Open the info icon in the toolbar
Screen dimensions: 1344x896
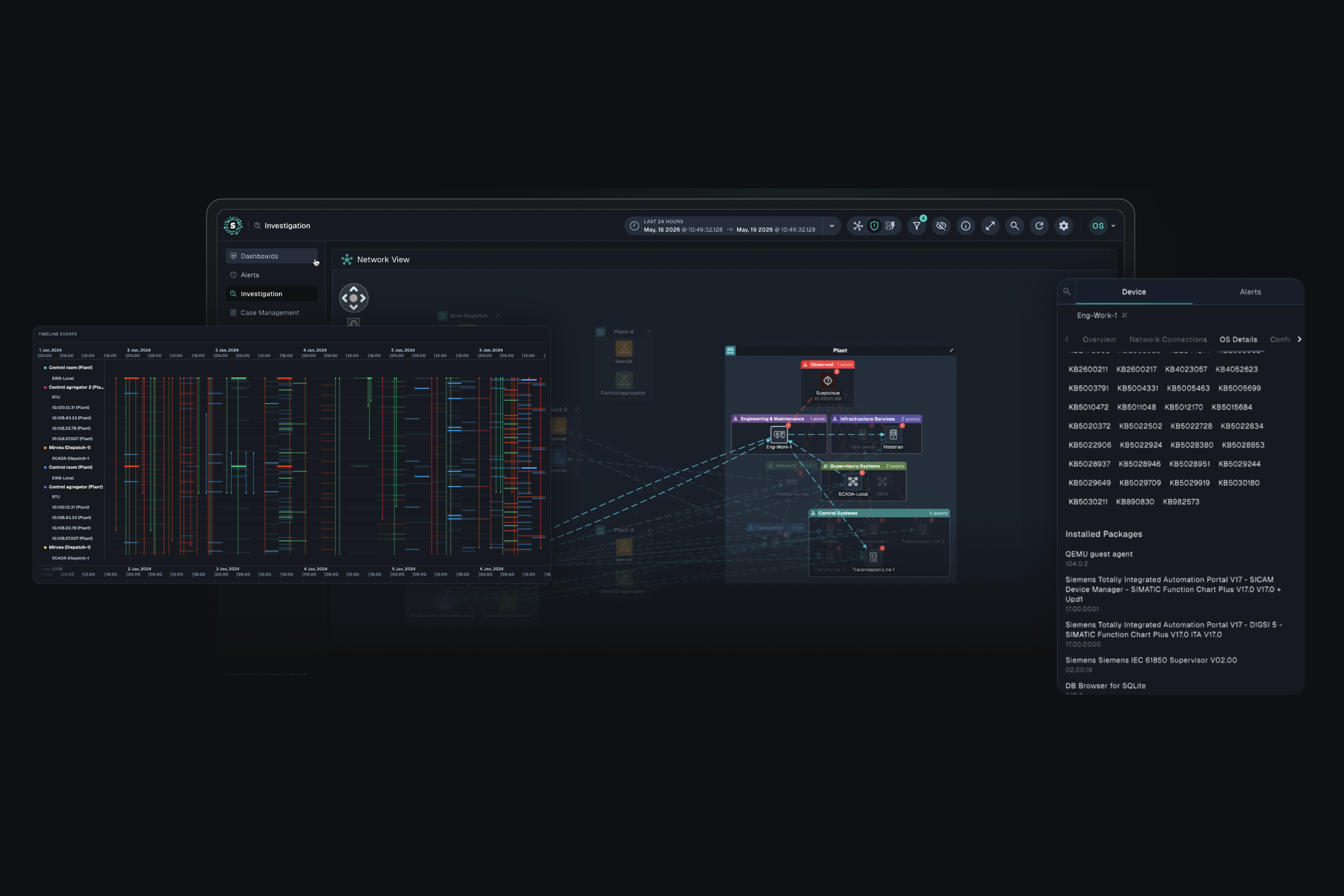coord(966,226)
